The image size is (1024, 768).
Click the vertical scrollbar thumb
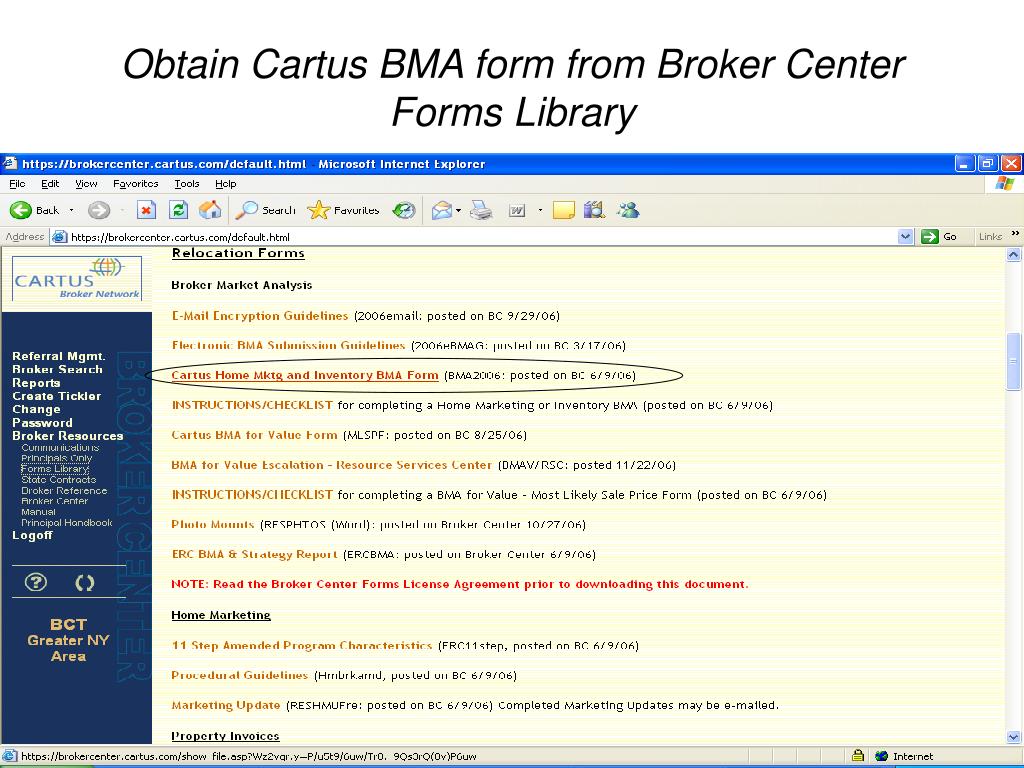pyautogui.click(x=1013, y=361)
